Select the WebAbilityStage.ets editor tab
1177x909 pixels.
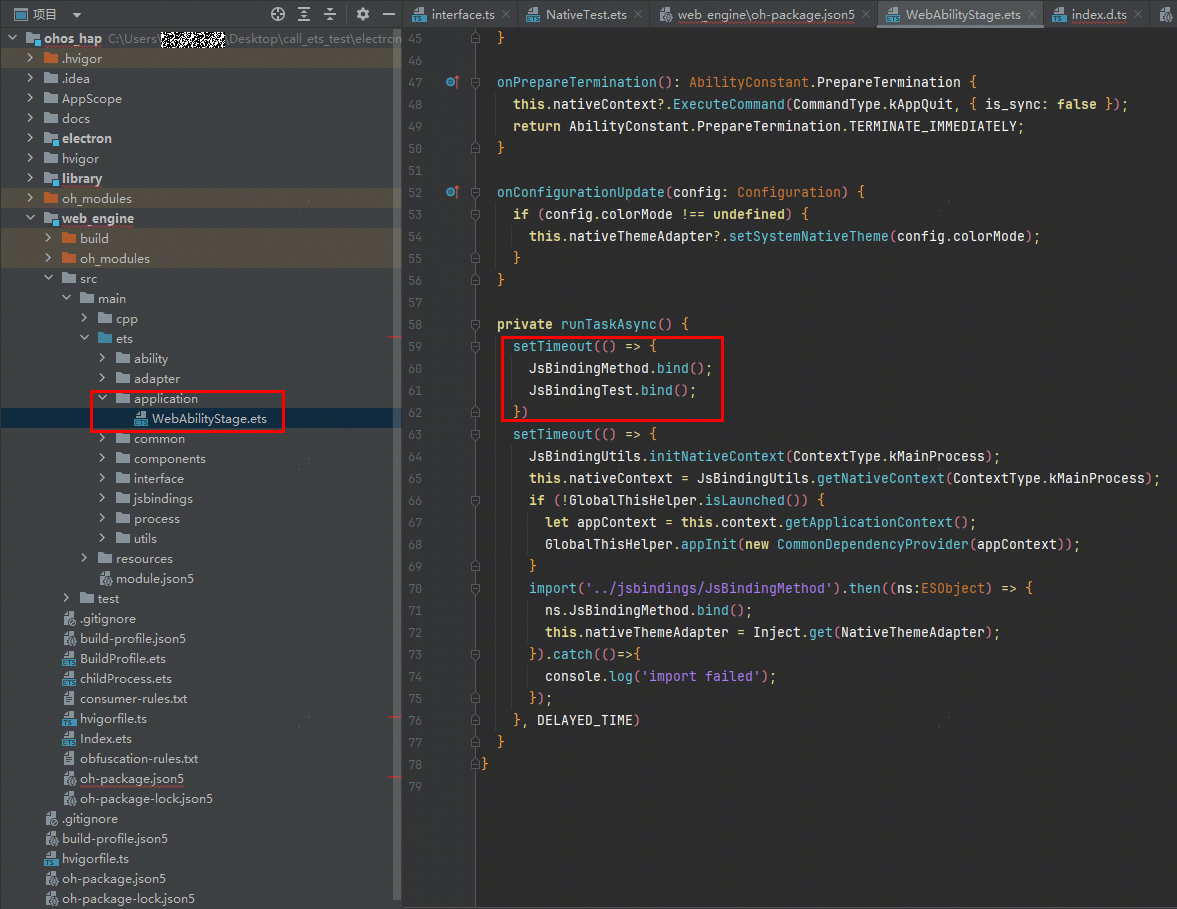(963, 14)
